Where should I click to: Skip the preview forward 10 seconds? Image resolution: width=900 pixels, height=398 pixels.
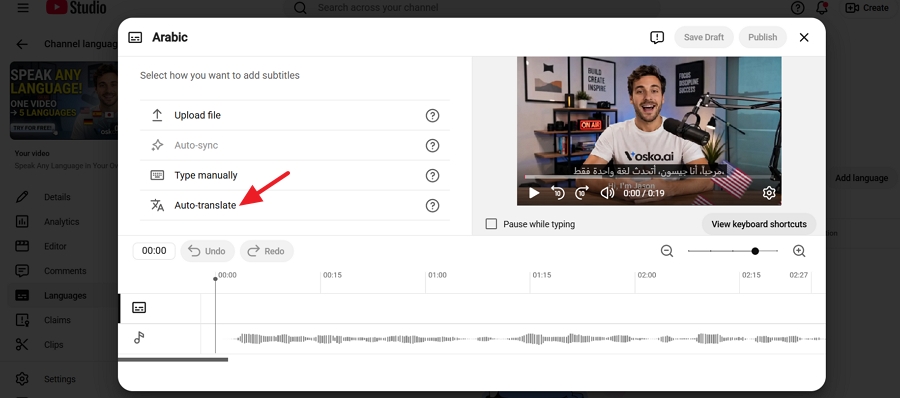point(581,193)
